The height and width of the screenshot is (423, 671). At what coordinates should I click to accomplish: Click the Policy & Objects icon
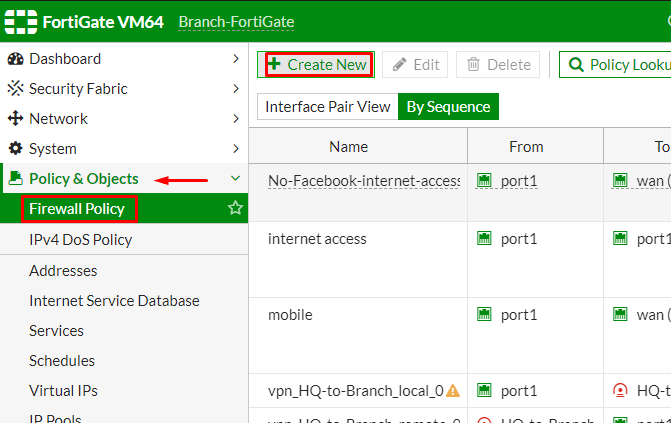[x=15, y=178]
